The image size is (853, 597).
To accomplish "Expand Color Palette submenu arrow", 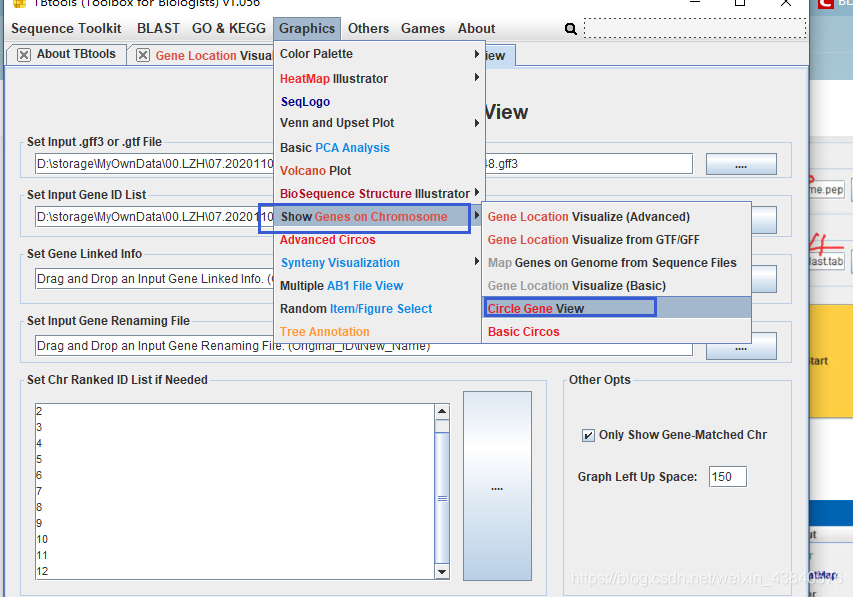I will [477, 54].
